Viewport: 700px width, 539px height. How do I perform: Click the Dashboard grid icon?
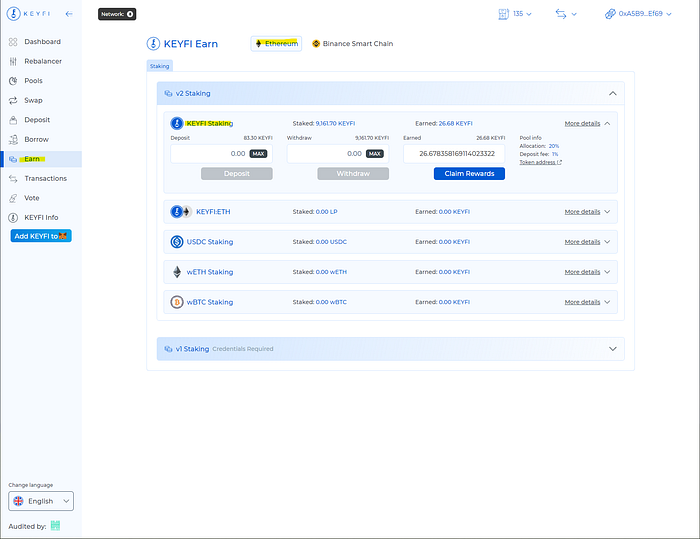(13, 42)
